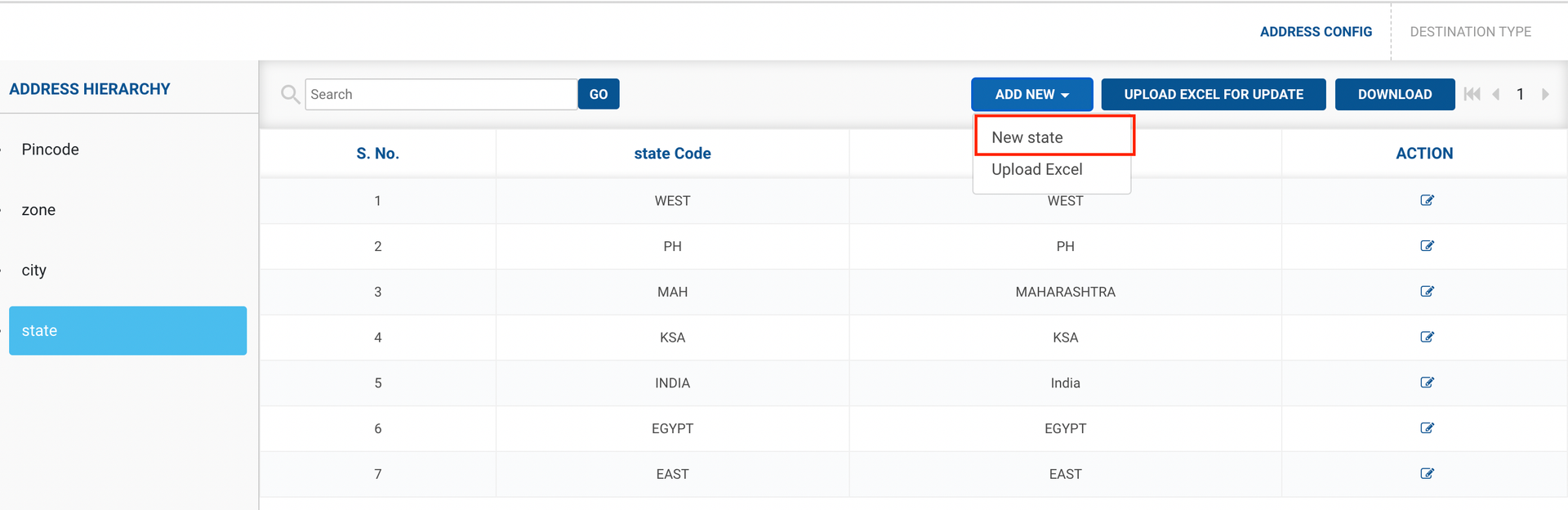Edit the MAHARASHTRA state entry

tap(1427, 292)
